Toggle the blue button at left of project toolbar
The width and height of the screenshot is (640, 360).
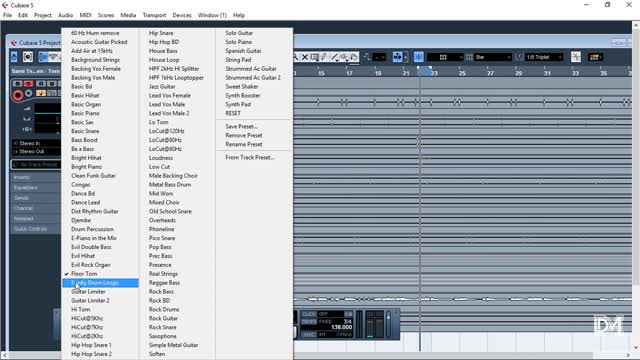[x=14, y=57]
